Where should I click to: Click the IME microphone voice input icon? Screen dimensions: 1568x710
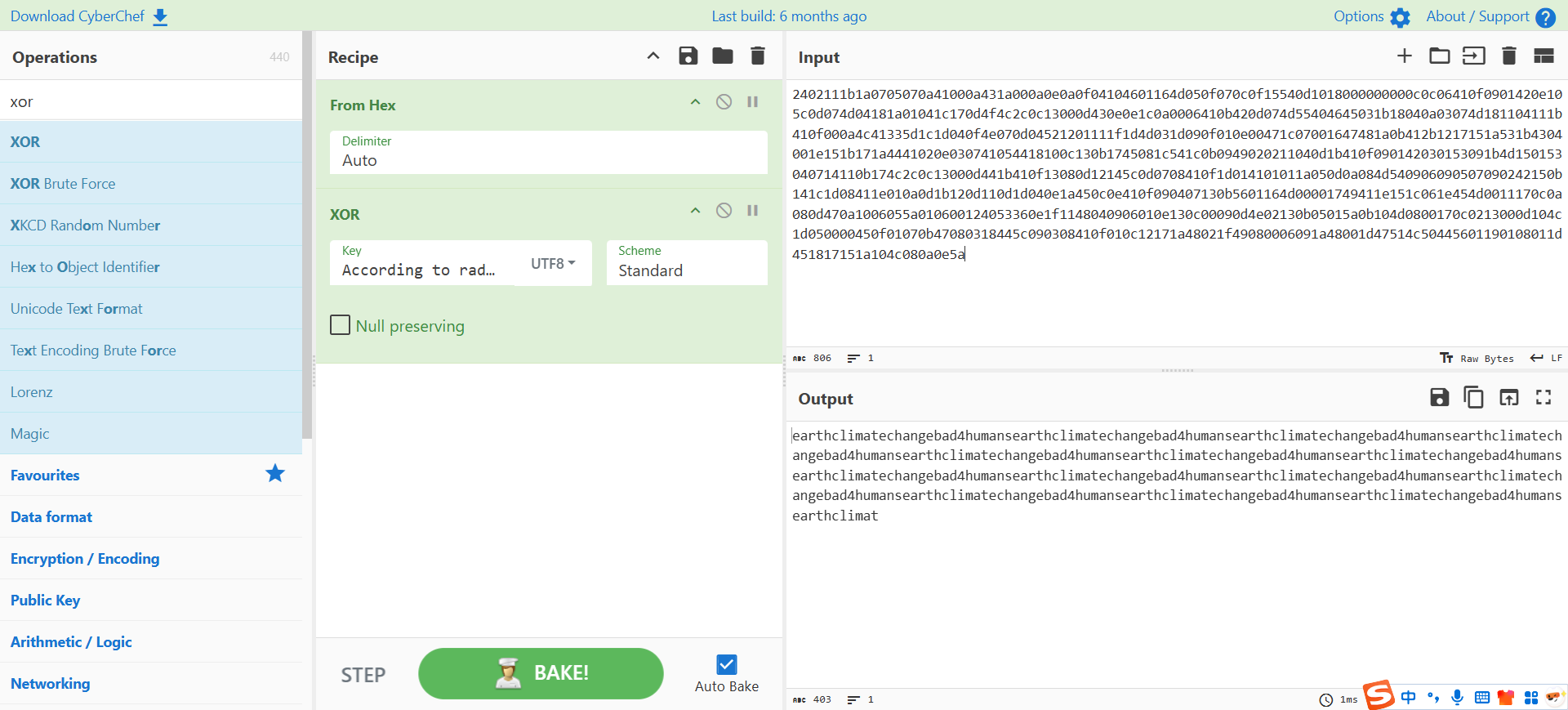pyautogui.click(x=1457, y=697)
